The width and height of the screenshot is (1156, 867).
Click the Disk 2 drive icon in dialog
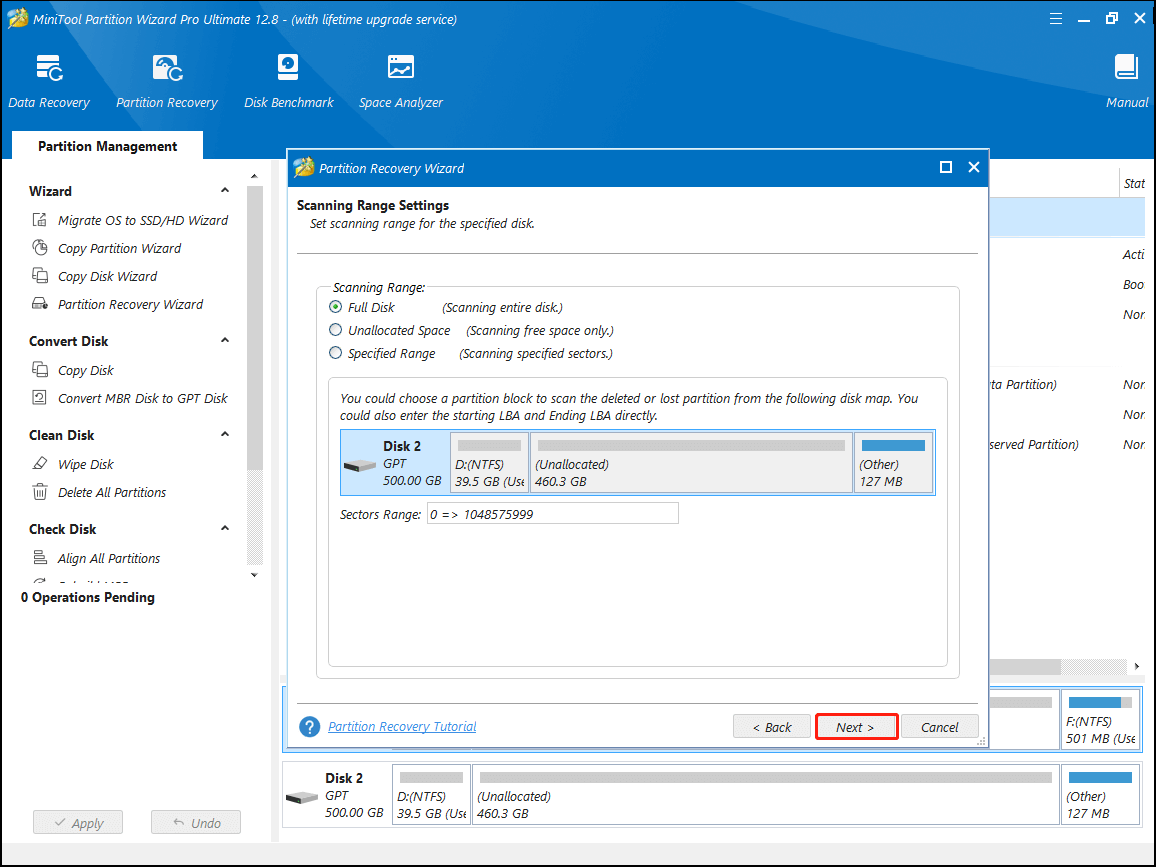coord(360,466)
